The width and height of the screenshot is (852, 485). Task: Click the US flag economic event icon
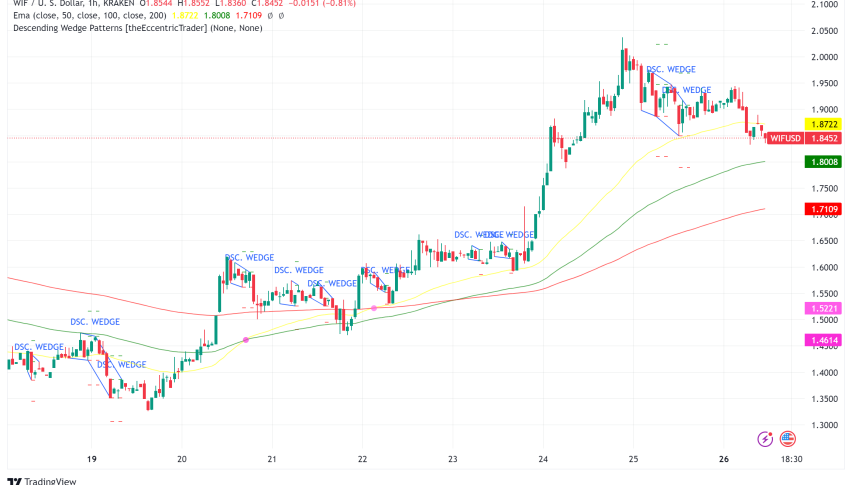click(x=787, y=439)
